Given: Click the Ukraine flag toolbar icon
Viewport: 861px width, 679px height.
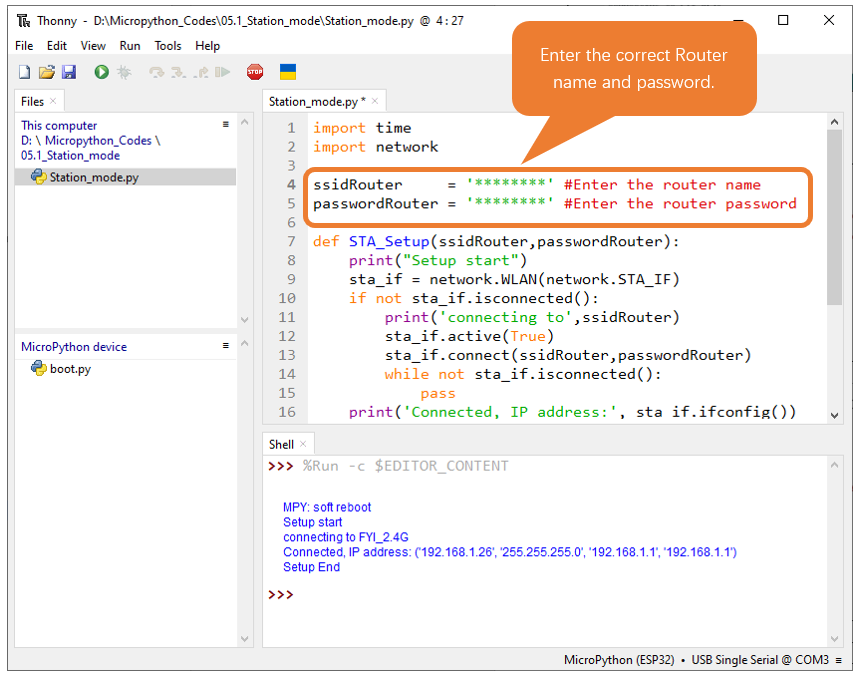Looking at the screenshot, I should click(288, 72).
